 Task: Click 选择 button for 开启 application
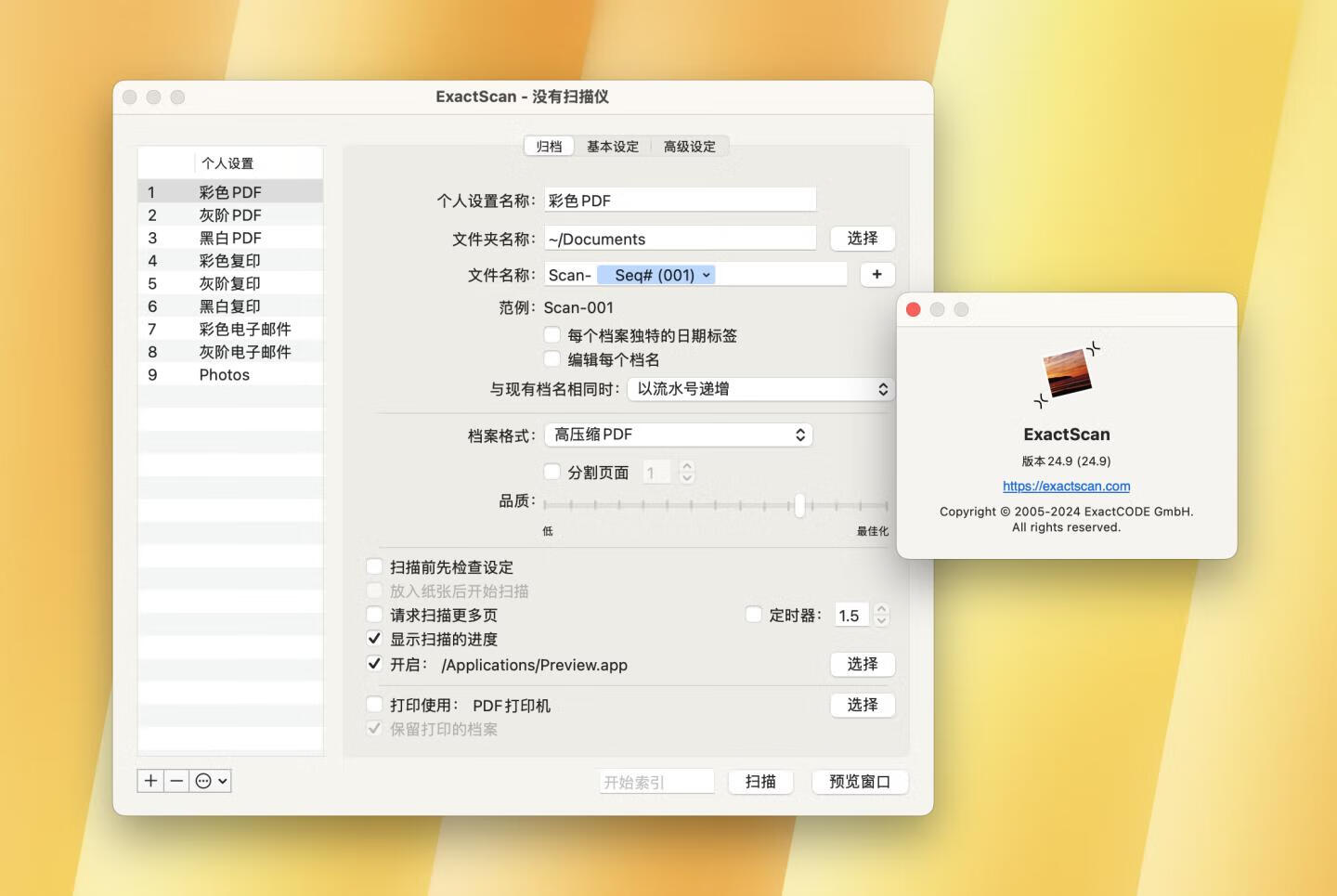click(x=863, y=664)
